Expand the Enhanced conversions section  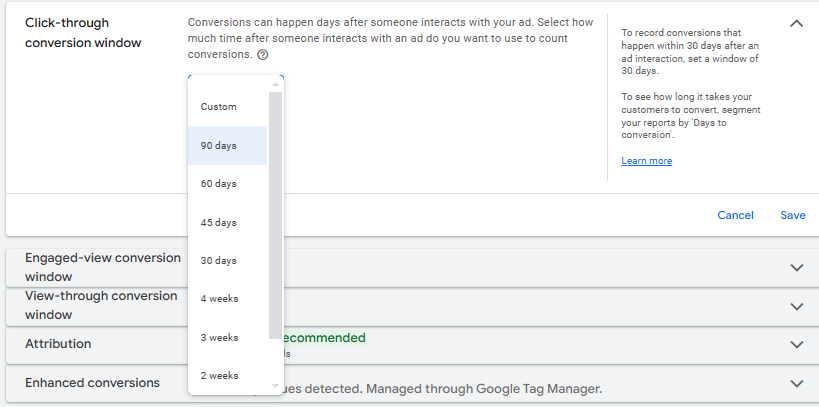tap(796, 383)
